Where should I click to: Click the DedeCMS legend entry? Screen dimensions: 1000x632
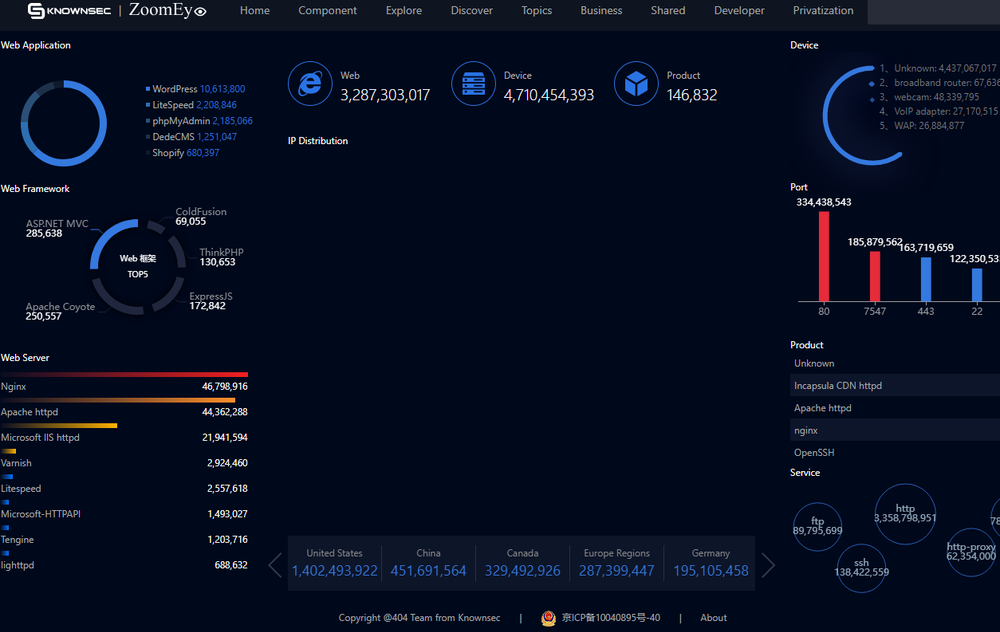click(x=191, y=136)
